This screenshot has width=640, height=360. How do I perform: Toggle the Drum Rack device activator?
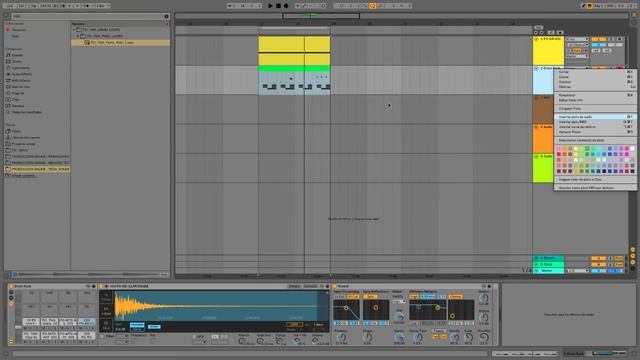click(x=11, y=287)
